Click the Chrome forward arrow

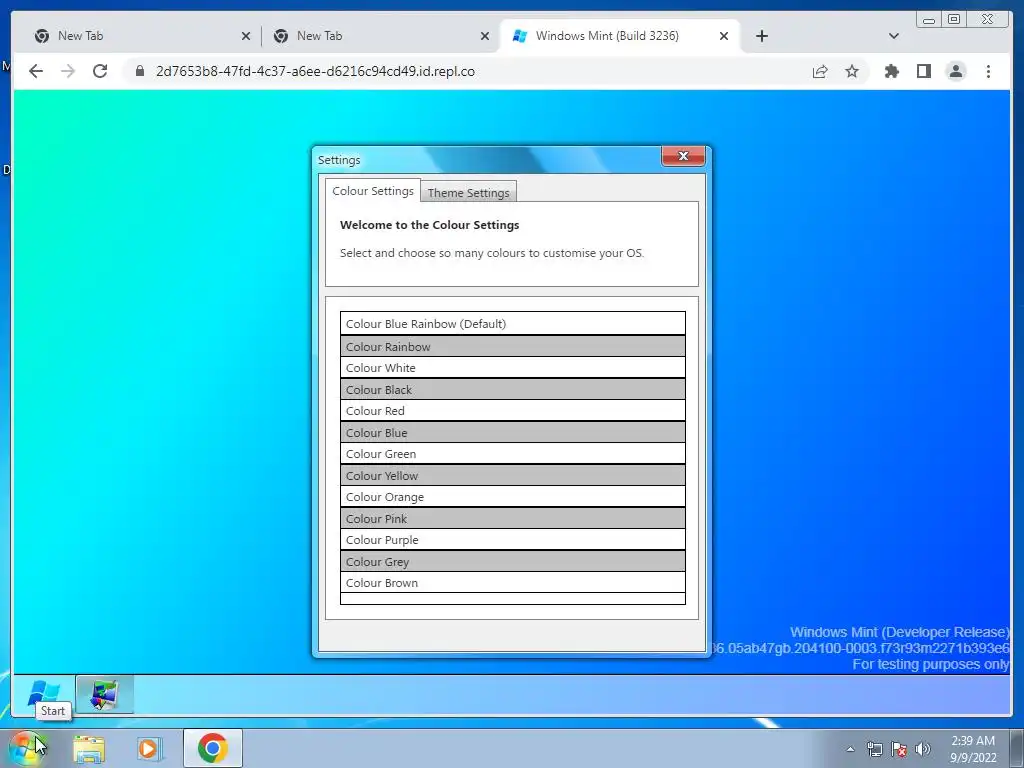click(x=68, y=71)
